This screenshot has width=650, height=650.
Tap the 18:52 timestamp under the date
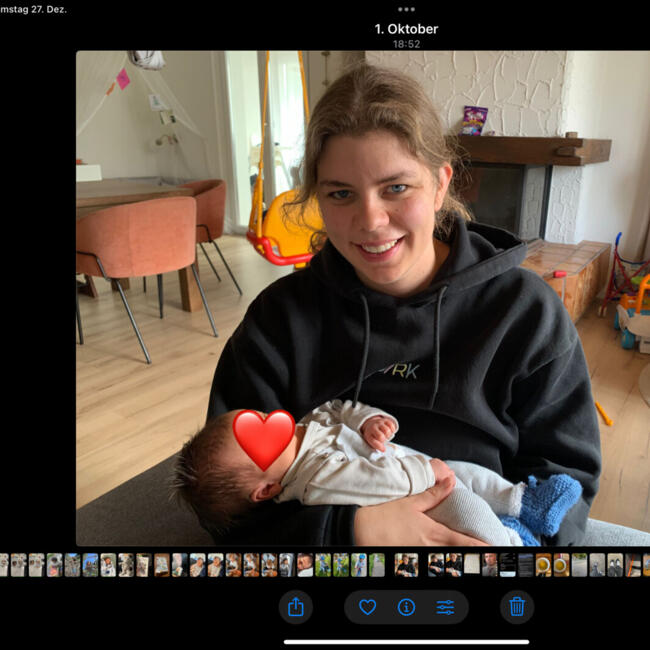[406, 44]
